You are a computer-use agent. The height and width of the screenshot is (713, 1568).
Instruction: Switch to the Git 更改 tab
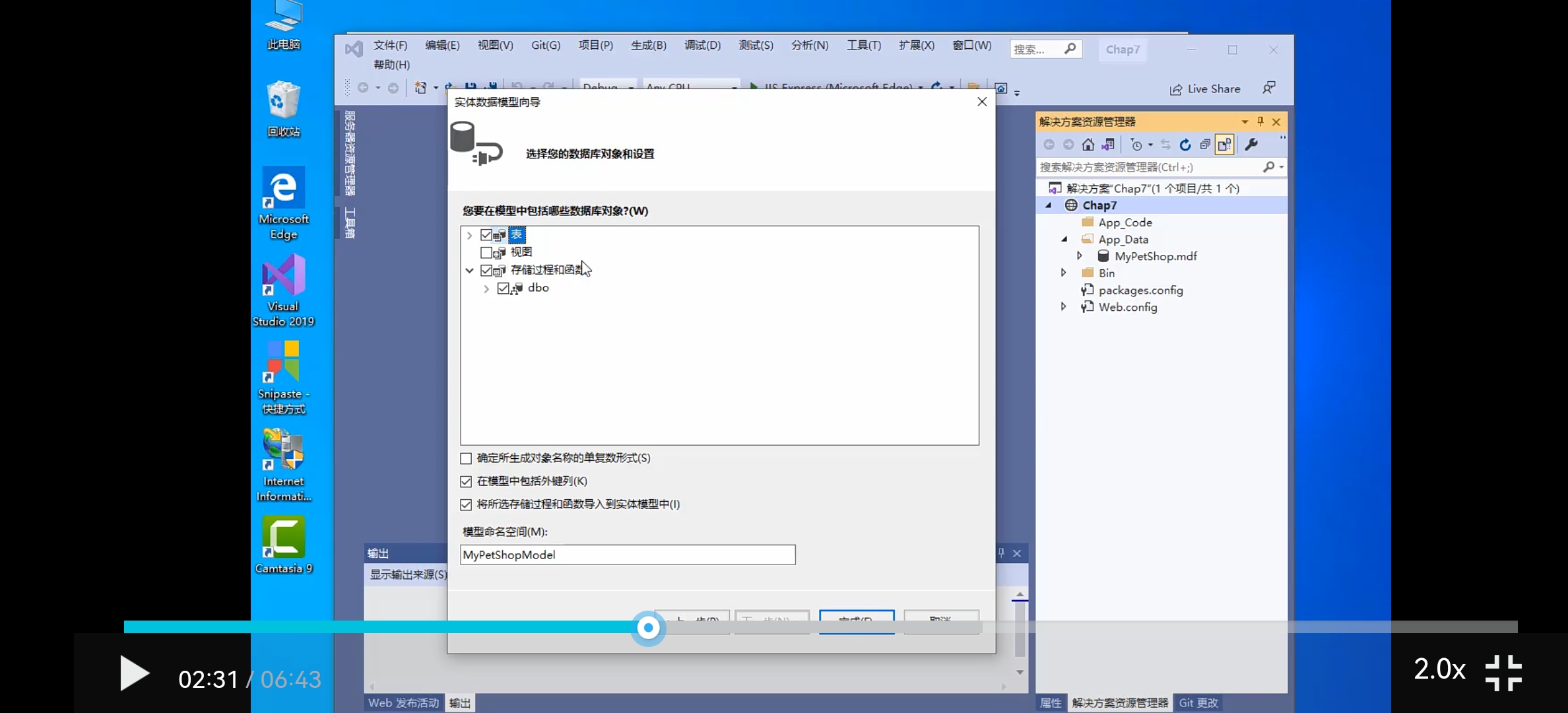(1198, 702)
